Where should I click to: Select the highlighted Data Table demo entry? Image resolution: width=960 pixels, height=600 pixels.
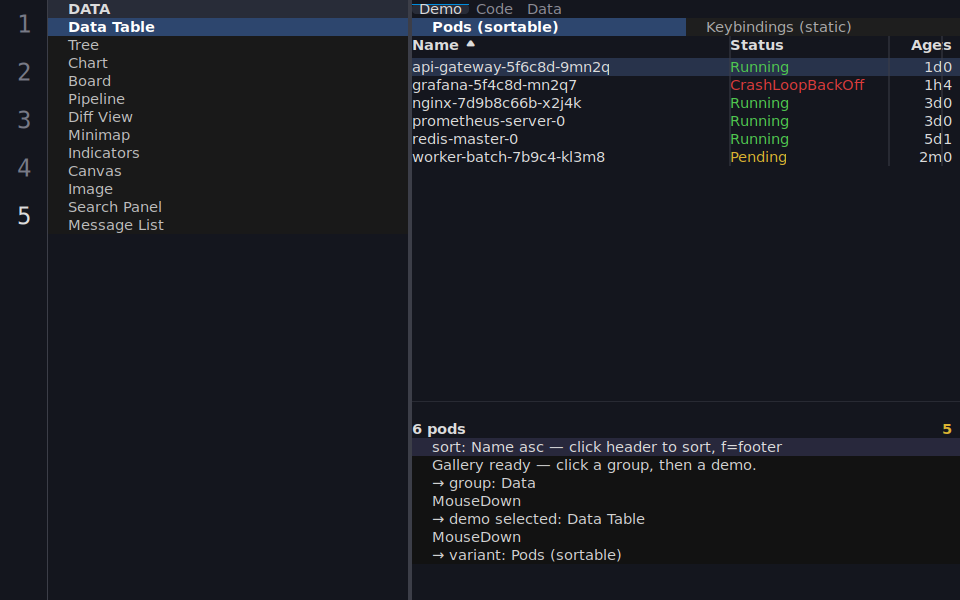pyautogui.click(x=228, y=27)
